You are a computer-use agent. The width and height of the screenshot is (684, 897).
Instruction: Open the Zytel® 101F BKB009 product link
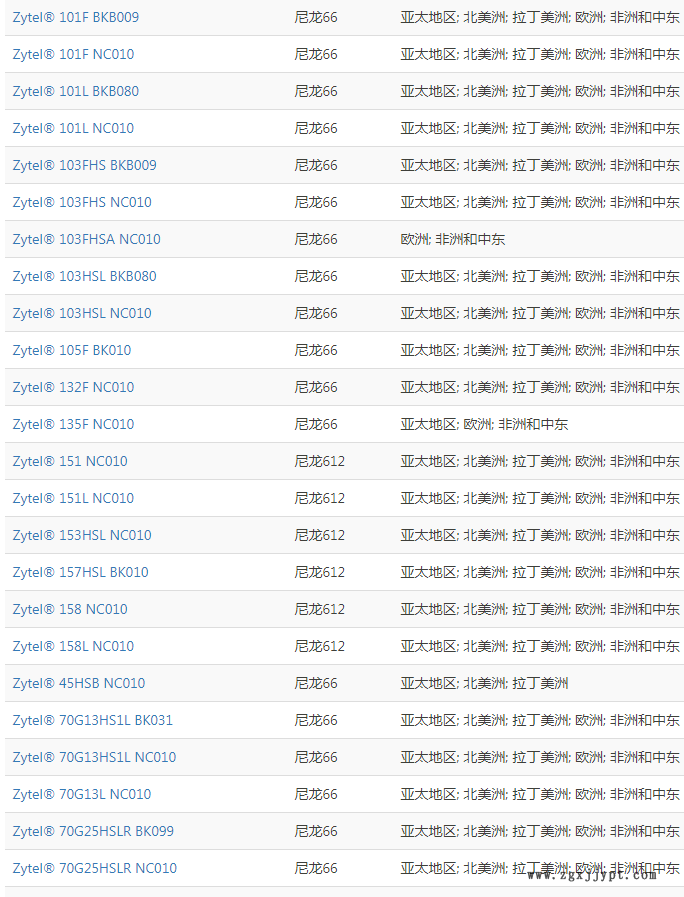[x=76, y=17]
